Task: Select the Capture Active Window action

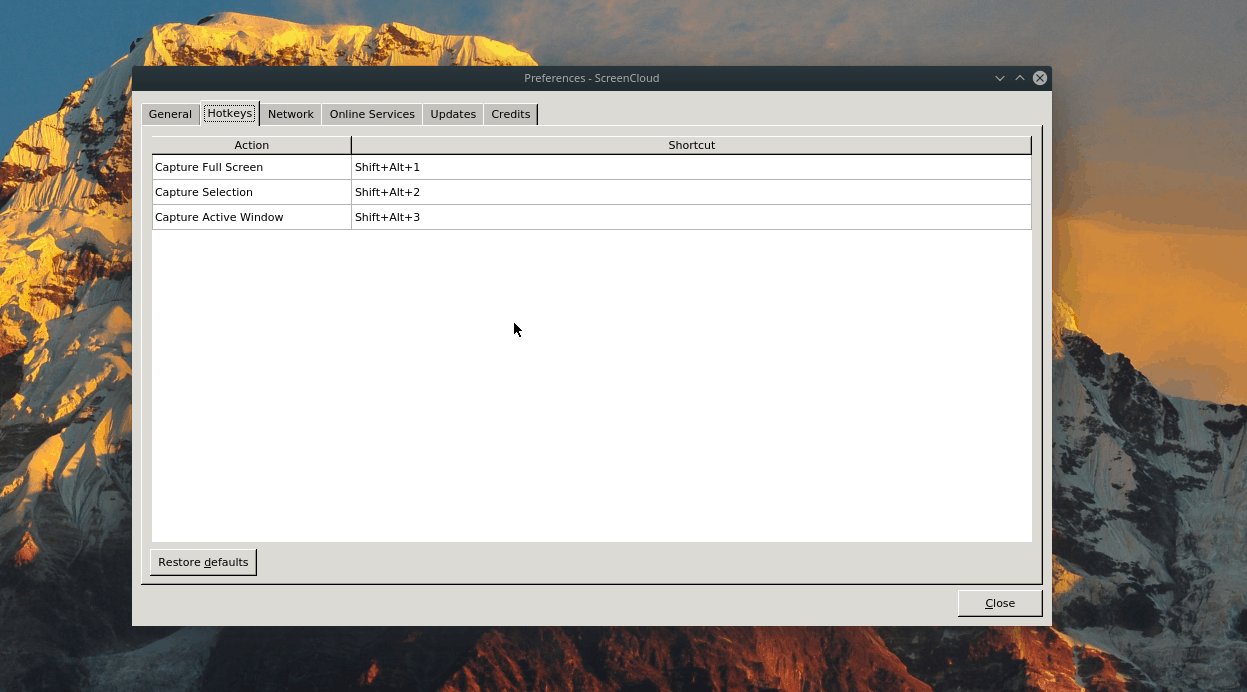Action: [x=252, y=217]
